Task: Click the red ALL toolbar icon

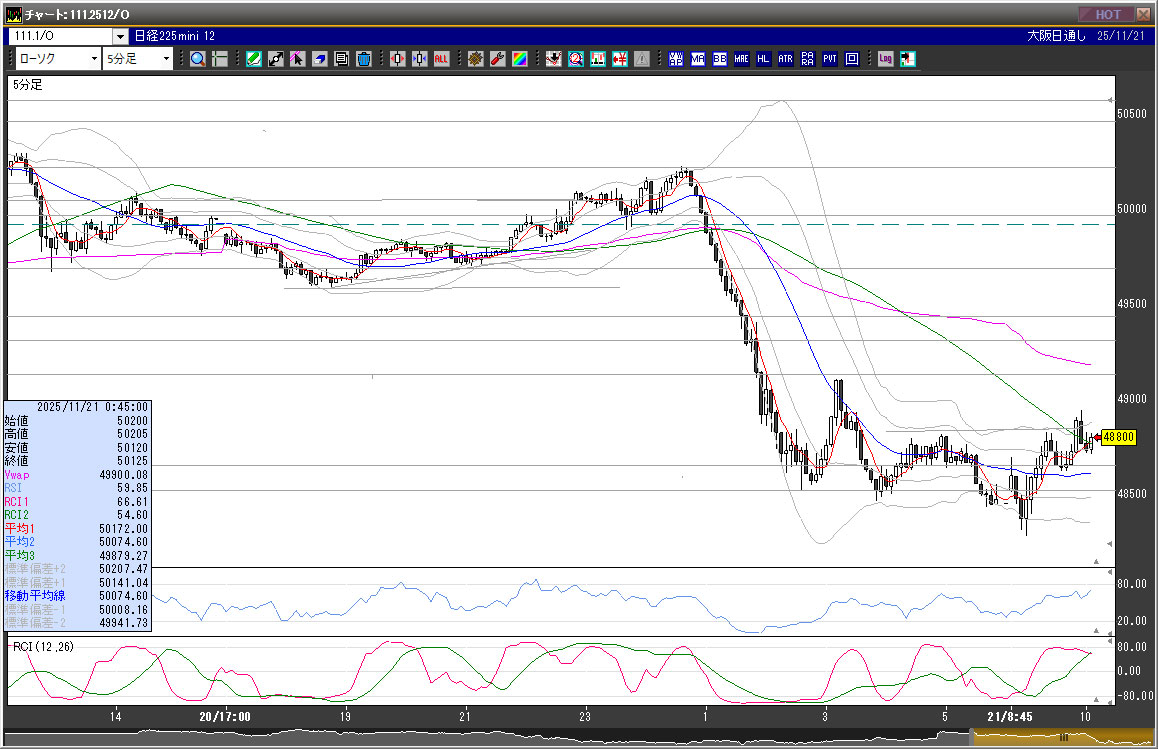Action: [x=441, y=59]
